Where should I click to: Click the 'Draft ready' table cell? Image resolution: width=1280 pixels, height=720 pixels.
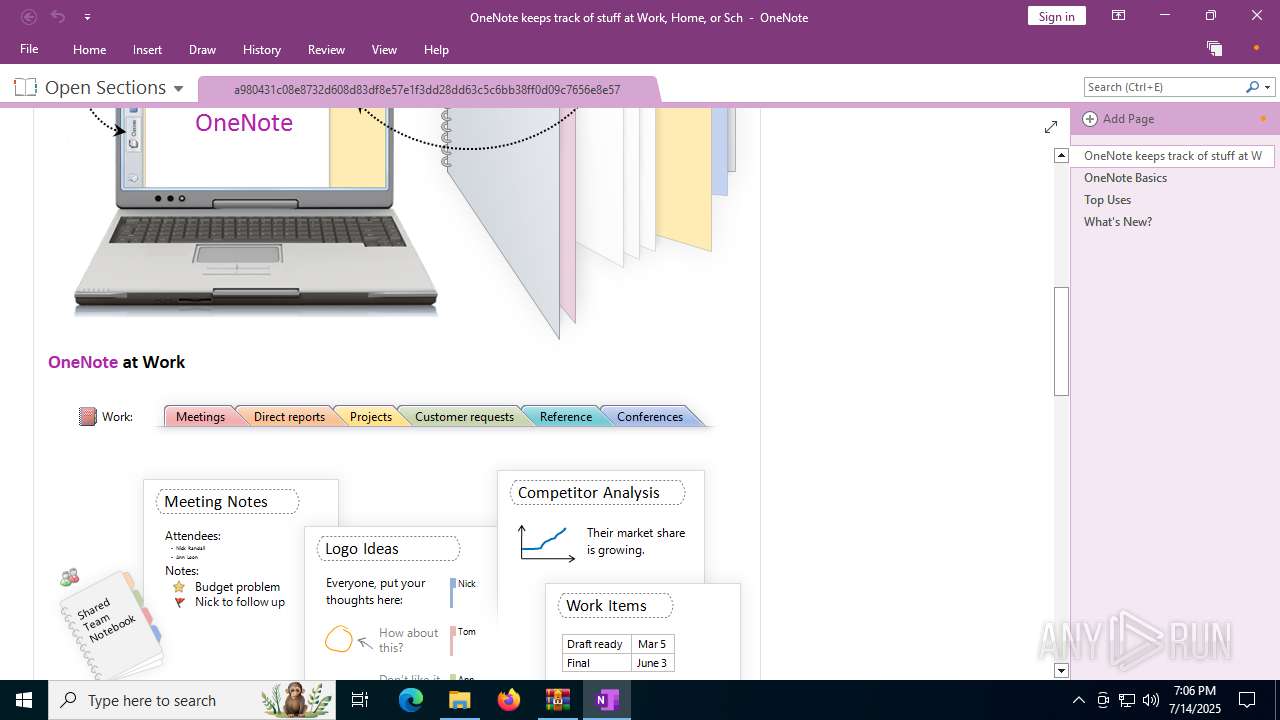point(596,644)
